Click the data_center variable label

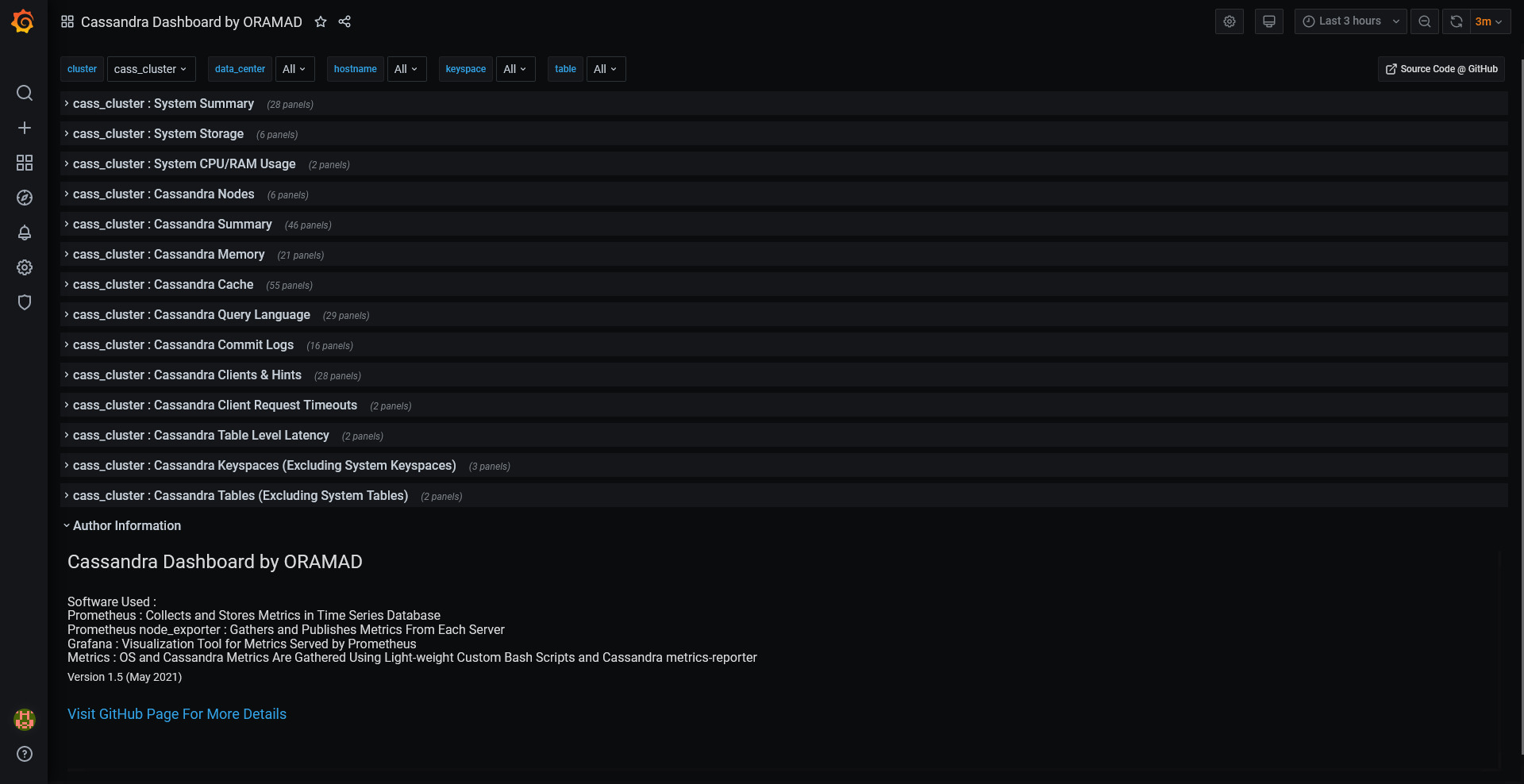tap(240, 69)
